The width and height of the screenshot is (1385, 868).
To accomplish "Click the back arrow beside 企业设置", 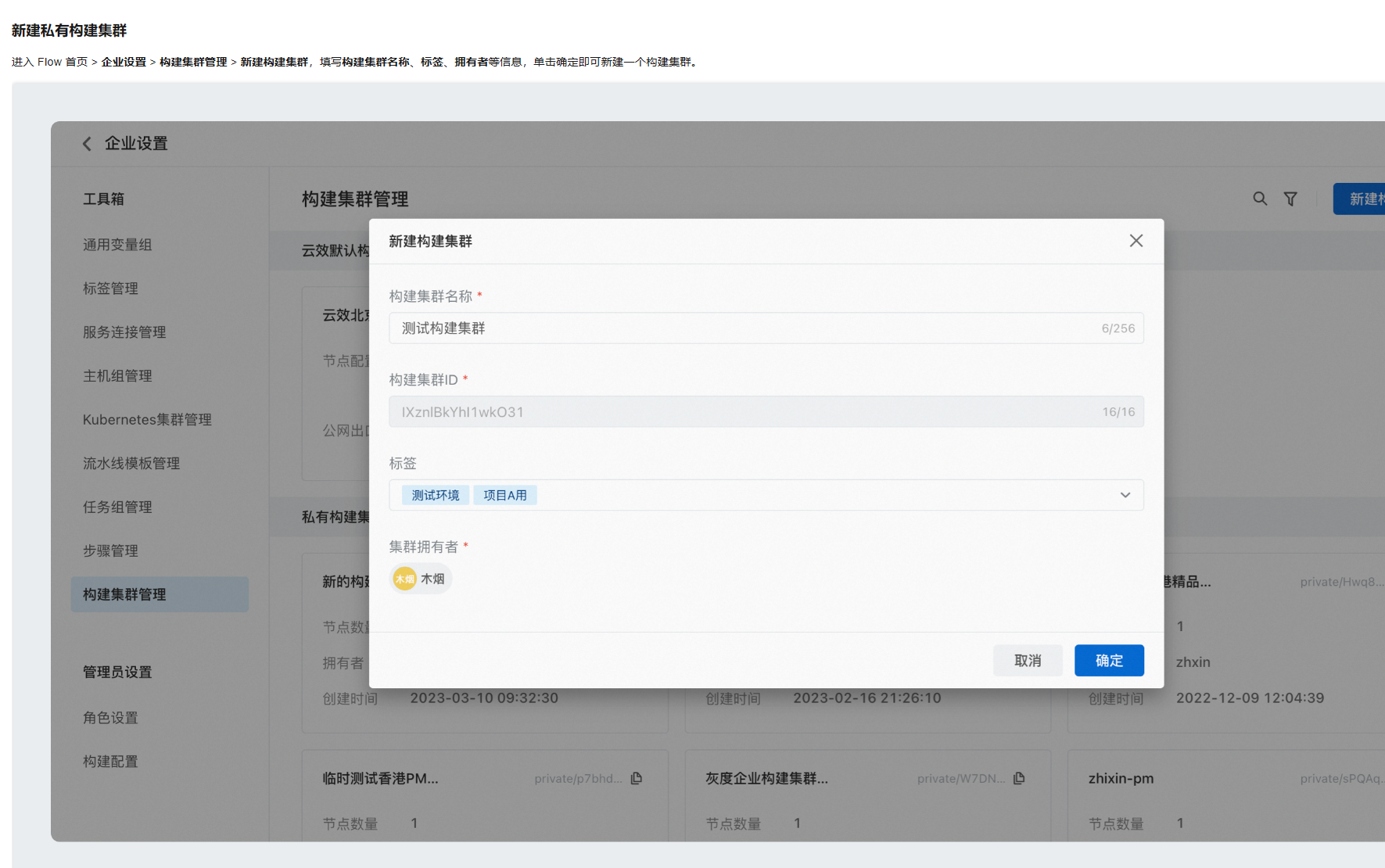I will coord(87,144).
